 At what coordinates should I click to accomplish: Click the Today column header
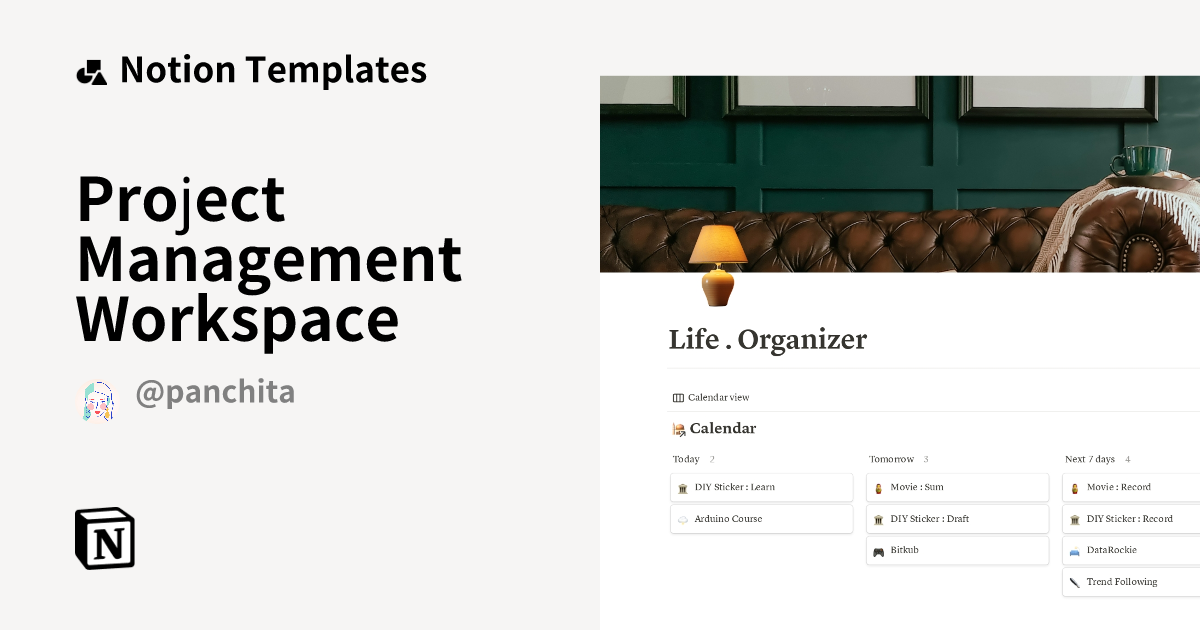coord(684,459)
